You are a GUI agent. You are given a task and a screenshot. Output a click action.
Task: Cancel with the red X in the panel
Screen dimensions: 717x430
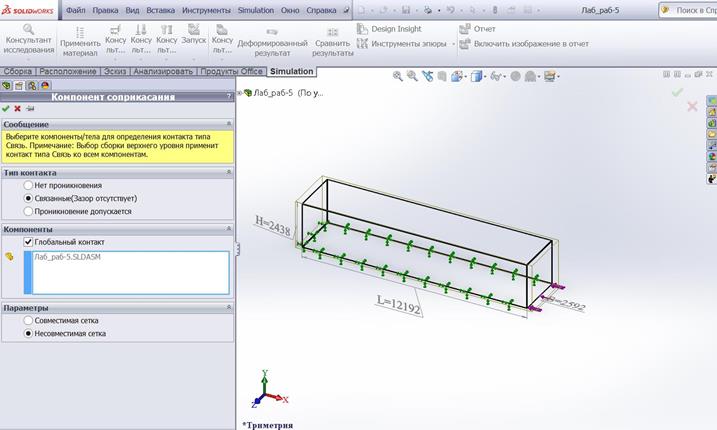point(18,108)
